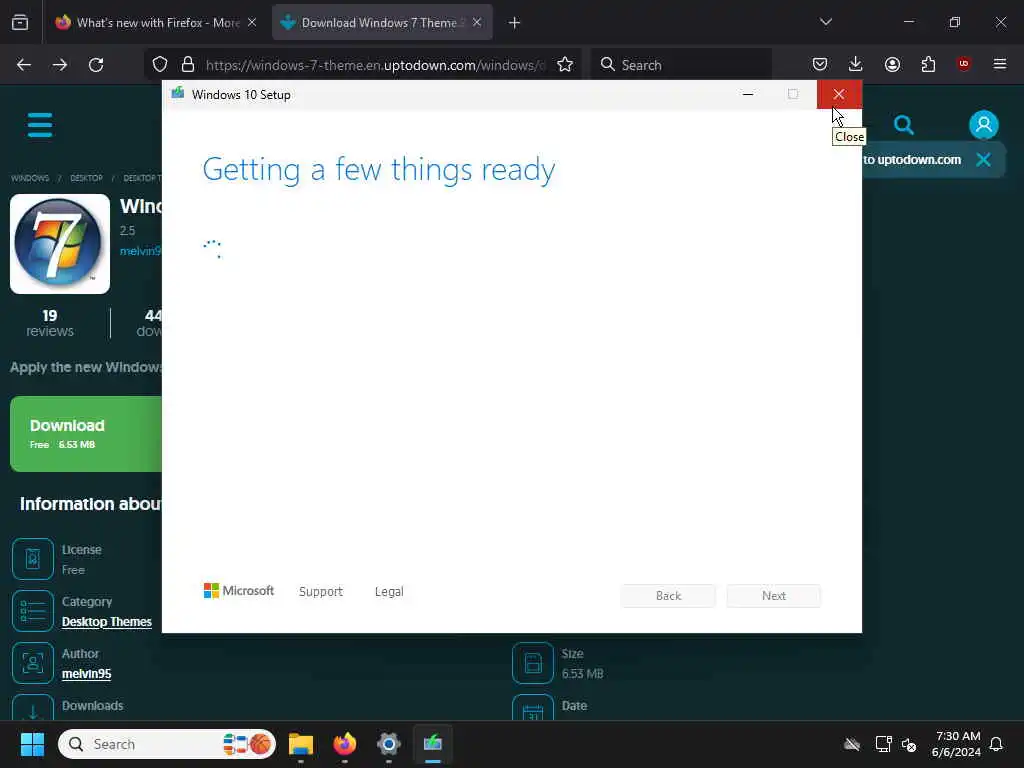Open Desktop Themes category link
Screen dimensions: 1024x768
(x=106, y=622)
